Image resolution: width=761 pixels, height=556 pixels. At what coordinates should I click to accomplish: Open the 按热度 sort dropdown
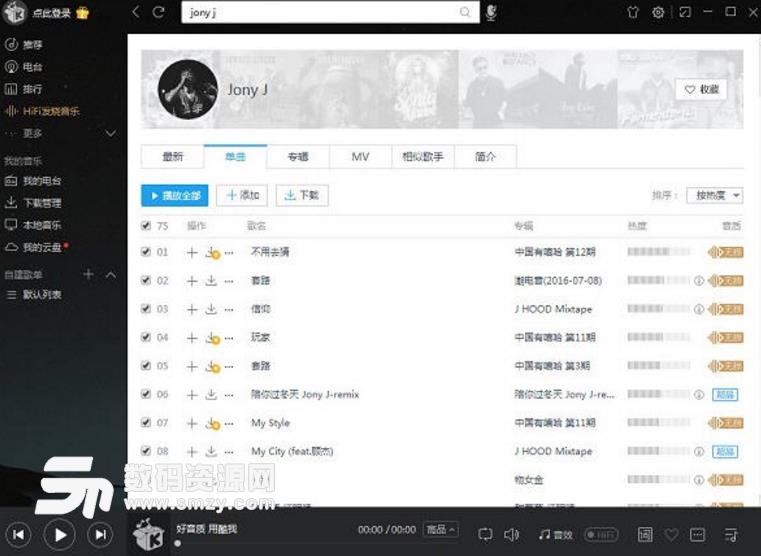[x=714, y=196]
